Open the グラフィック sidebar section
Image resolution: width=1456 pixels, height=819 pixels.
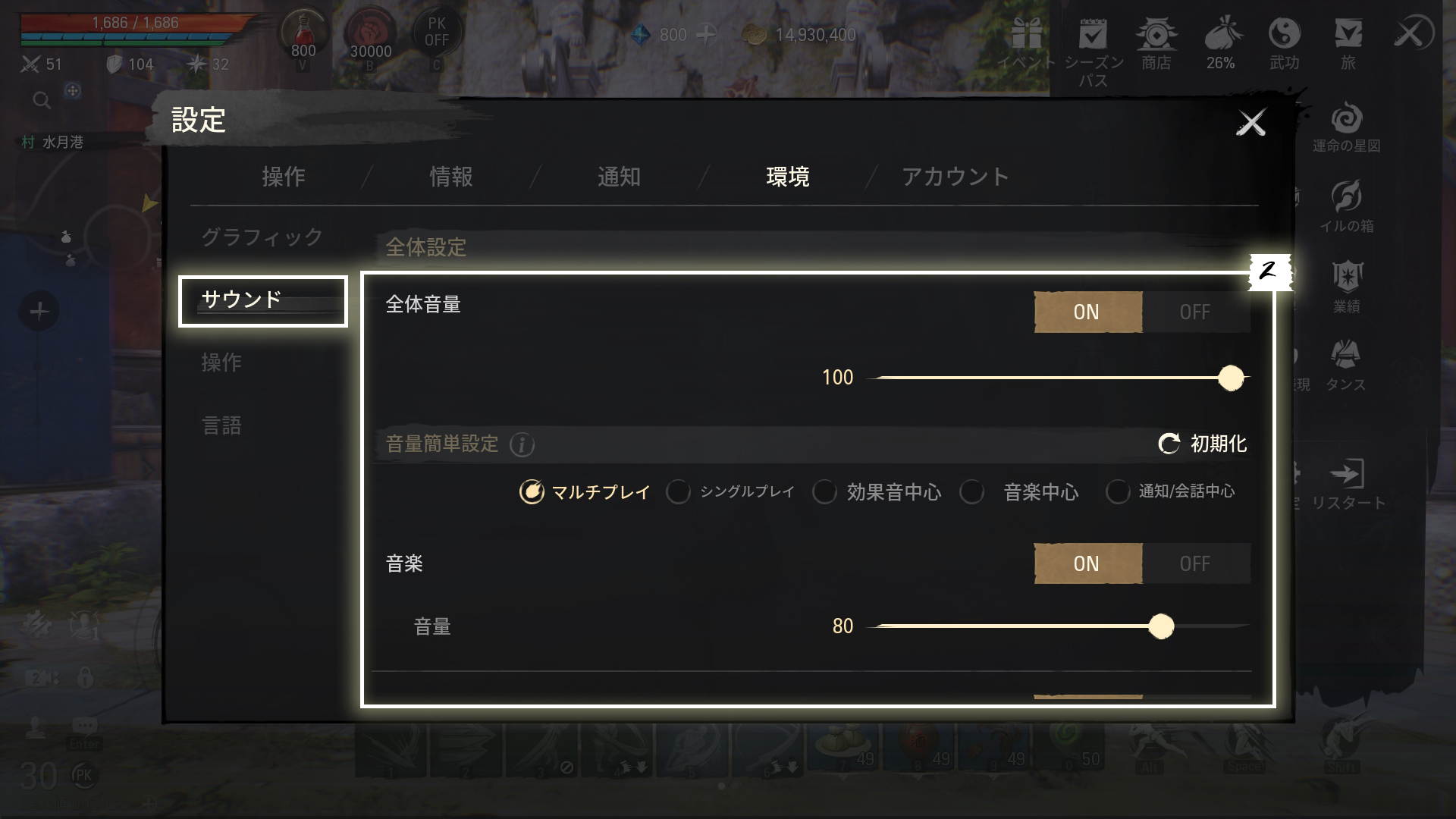262,237
